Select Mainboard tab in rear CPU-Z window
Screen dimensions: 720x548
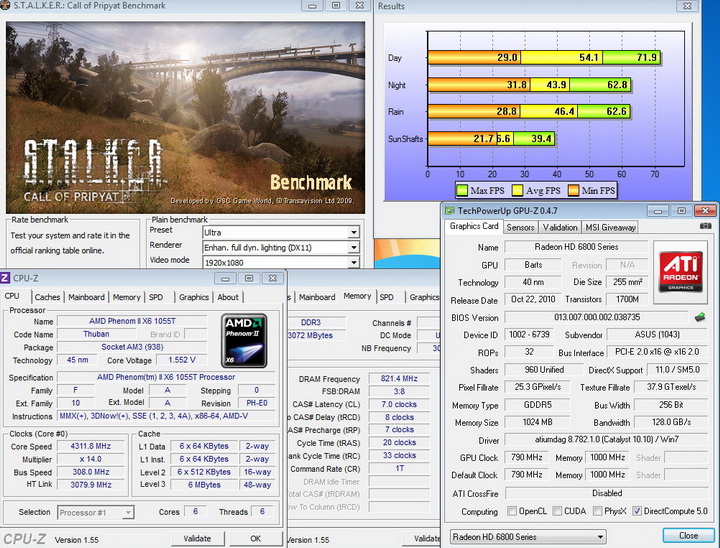click(317, 297)
